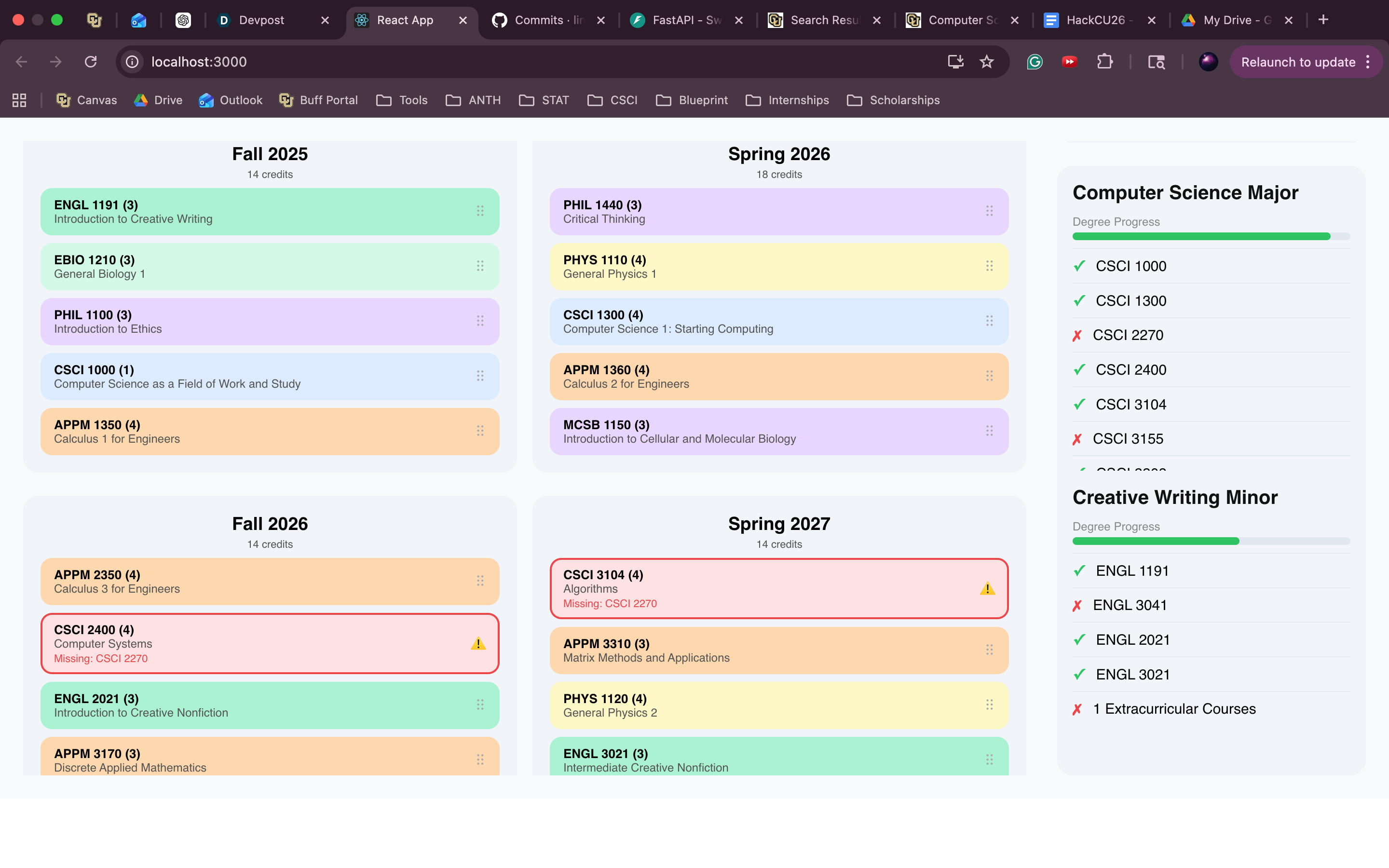
Task: Click red X next to ENGL 3041
Action: click(x=1077, y=606)
